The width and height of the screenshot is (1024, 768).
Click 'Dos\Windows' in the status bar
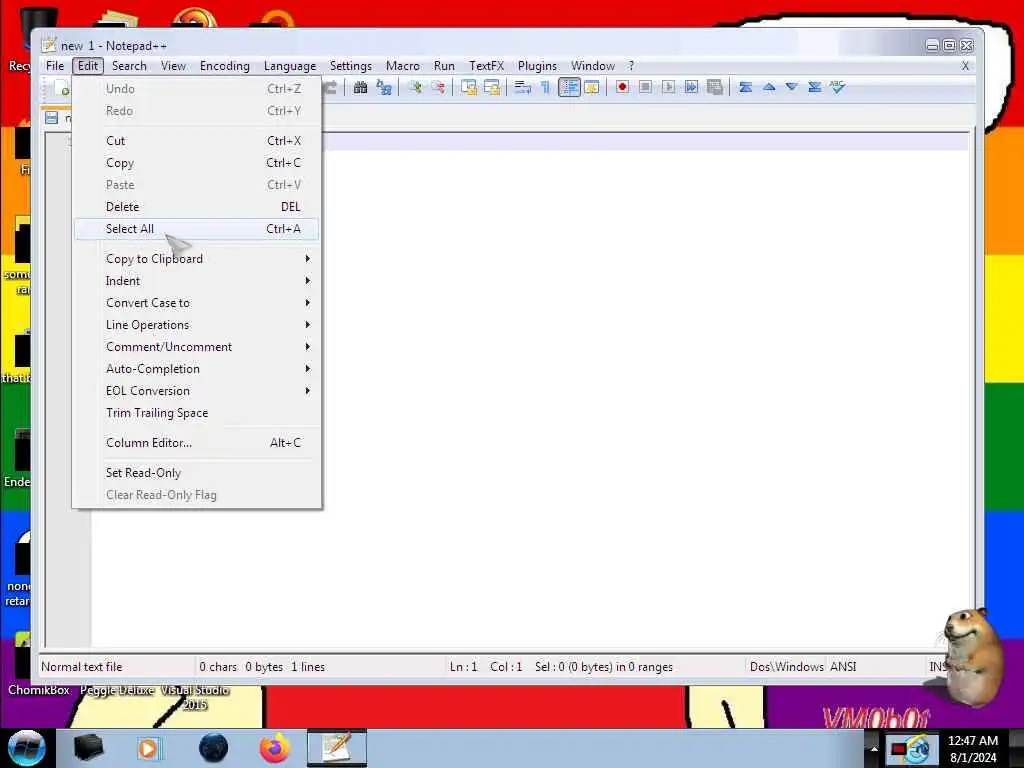click(x=786, y=667)
